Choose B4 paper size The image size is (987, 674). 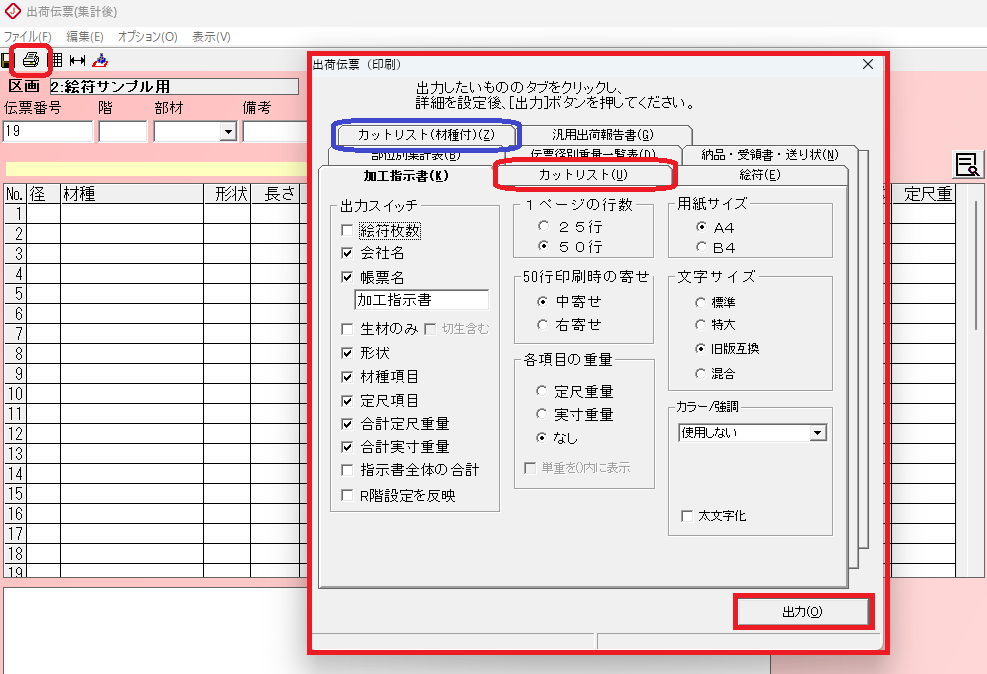(x=703, y=247)
